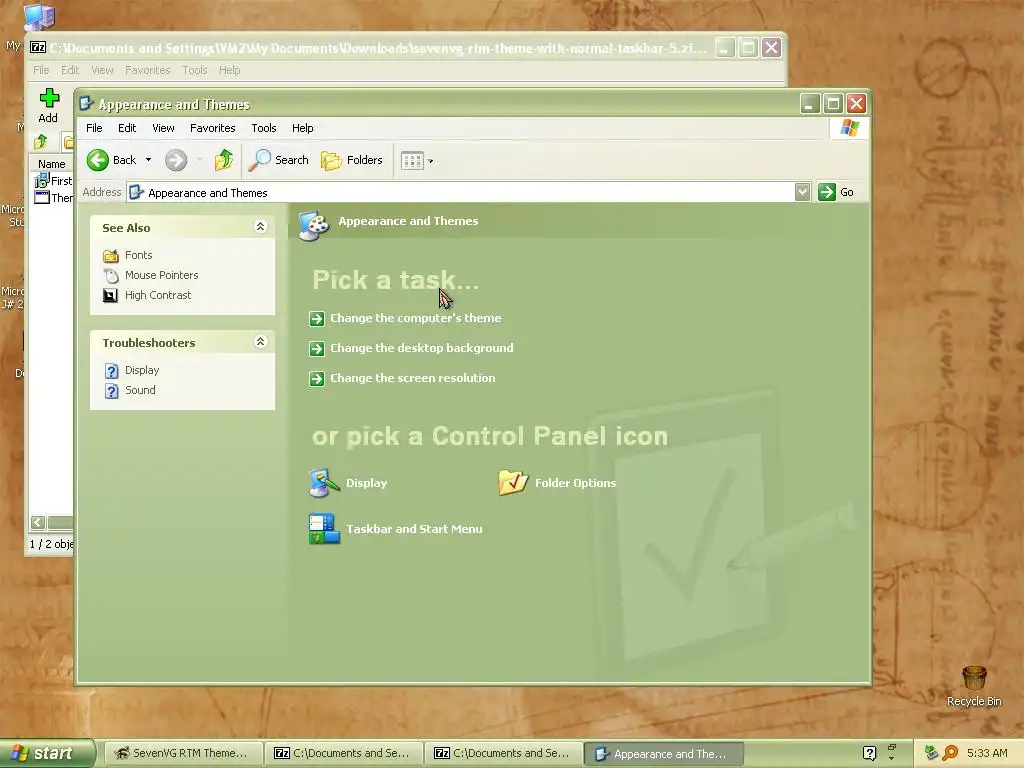Expand the Address bar dropdown
The image size is (1024, 768).
(x=802, y=192)
